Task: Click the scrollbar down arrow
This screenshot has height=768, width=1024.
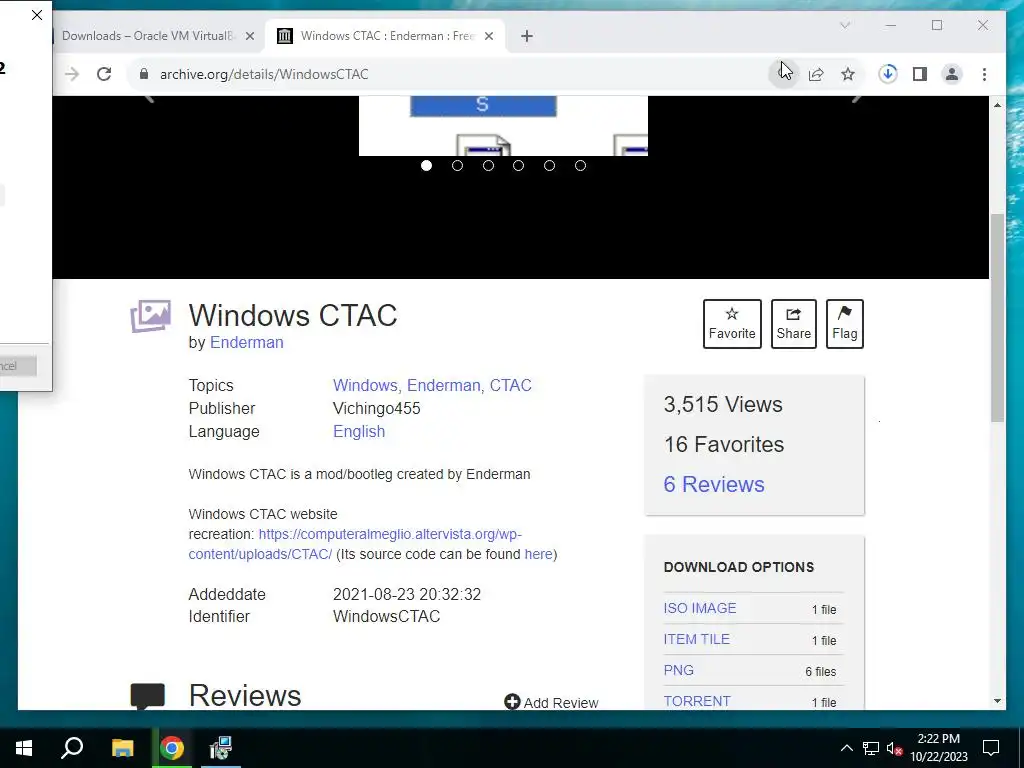Action: pyautogui.click(x=997, y=701)
